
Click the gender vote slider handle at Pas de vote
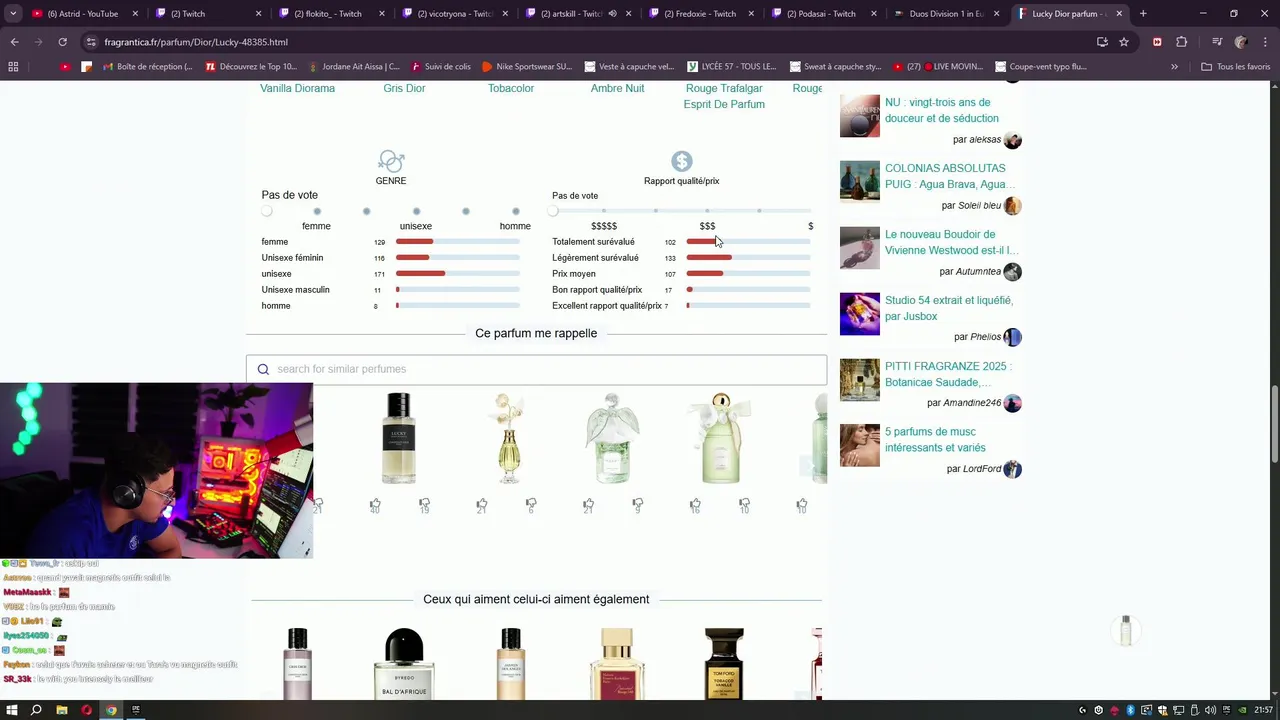point(267,211)
